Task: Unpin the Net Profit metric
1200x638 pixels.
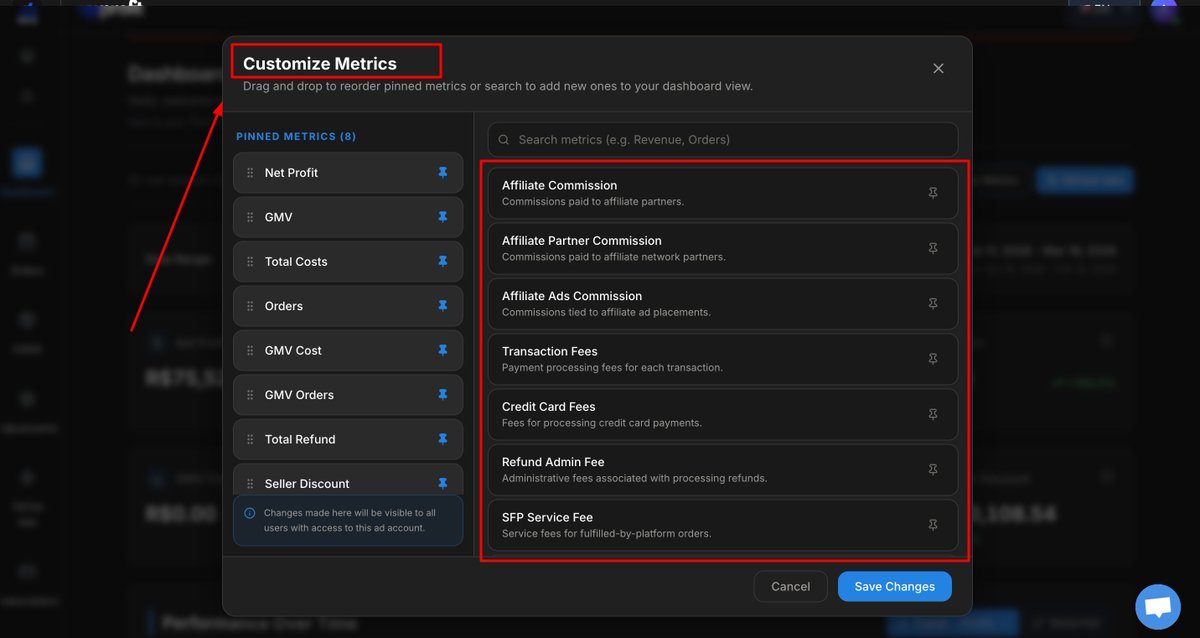Action: click(443, 173)
